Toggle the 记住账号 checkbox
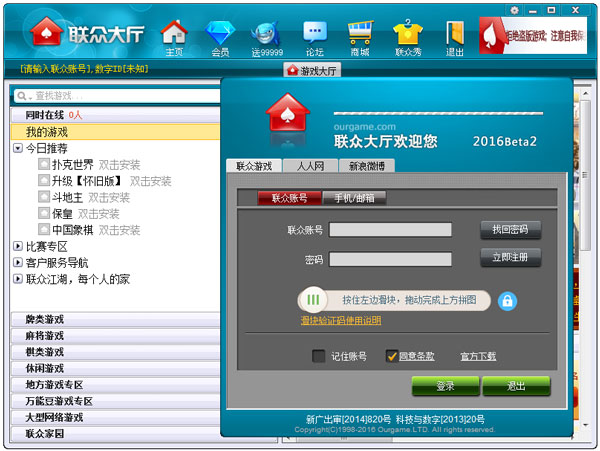Viewport: 600px width, 451px height. [x=318, y=356]
